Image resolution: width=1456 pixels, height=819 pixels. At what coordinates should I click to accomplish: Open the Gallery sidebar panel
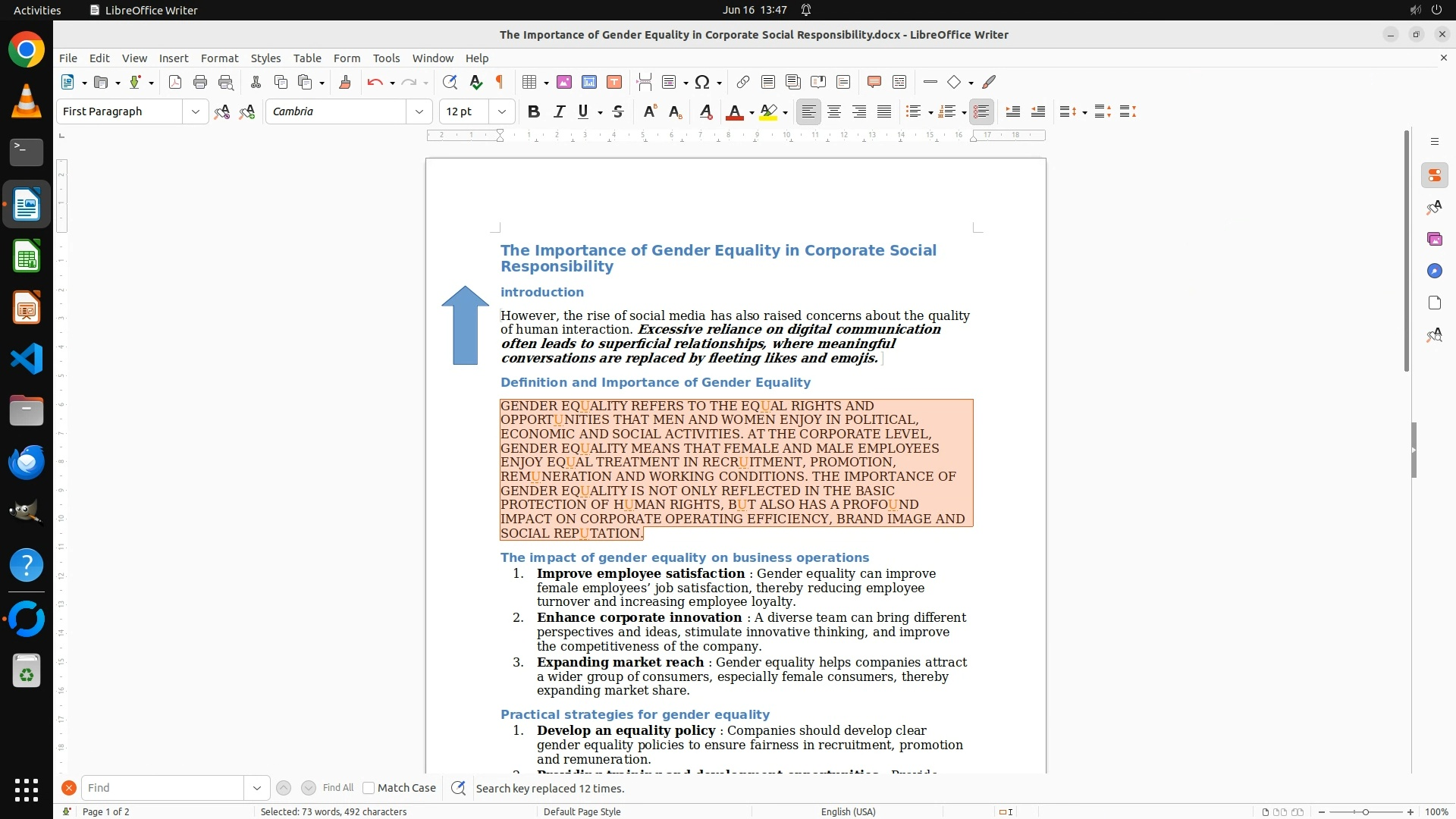[1434, 240]
